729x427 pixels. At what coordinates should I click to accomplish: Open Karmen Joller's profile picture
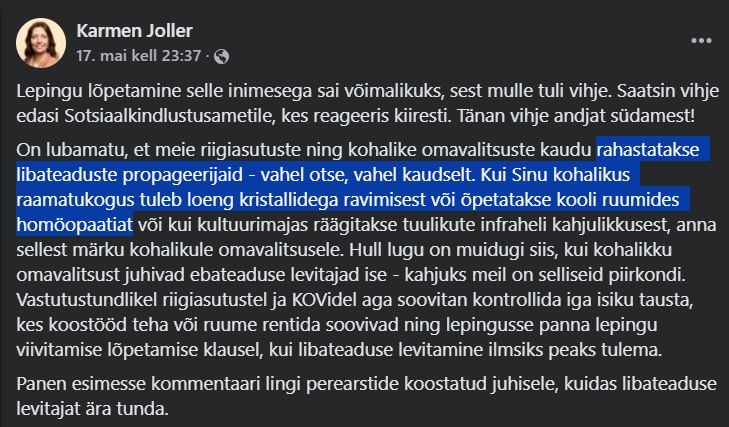click(x=41, y=43)
